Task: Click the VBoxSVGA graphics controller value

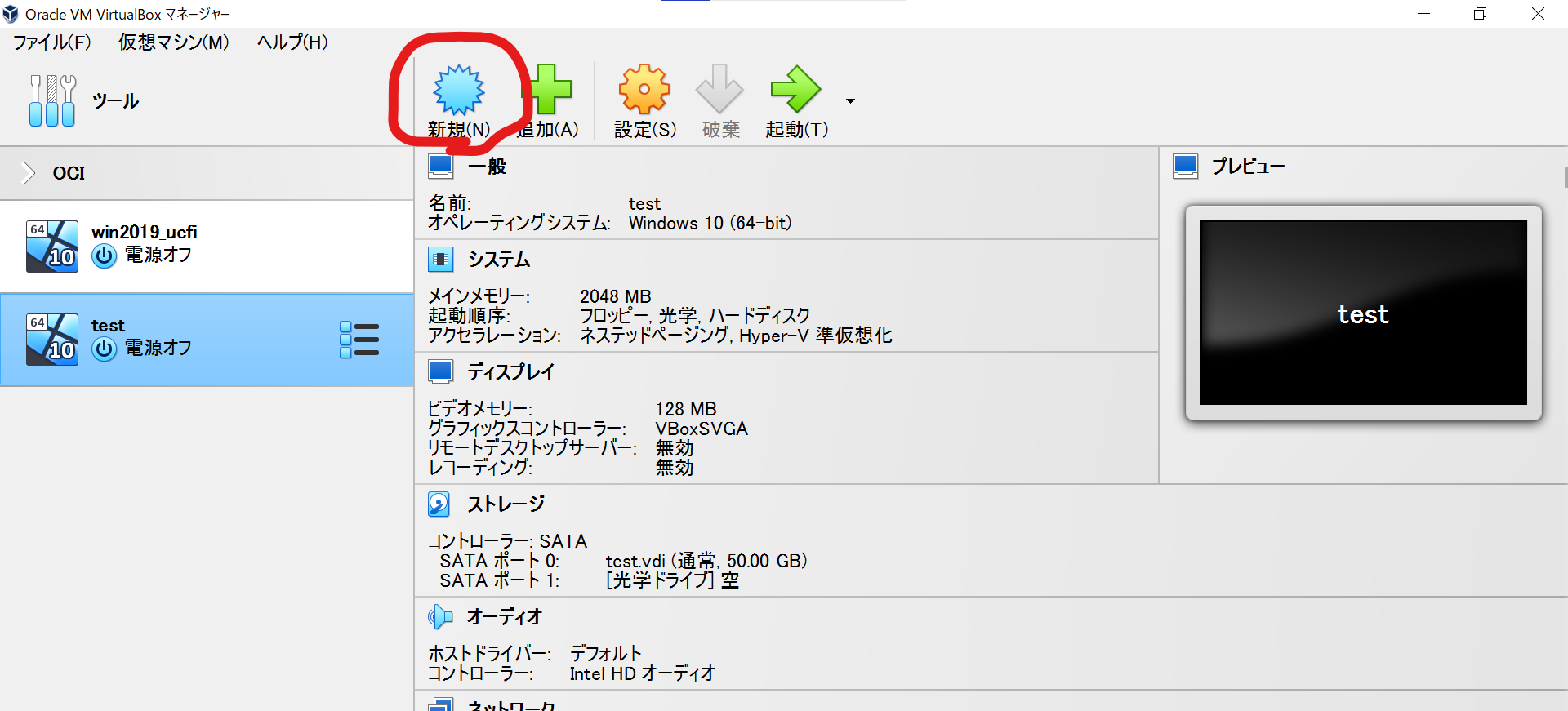Action: click(x=702, y=429)
